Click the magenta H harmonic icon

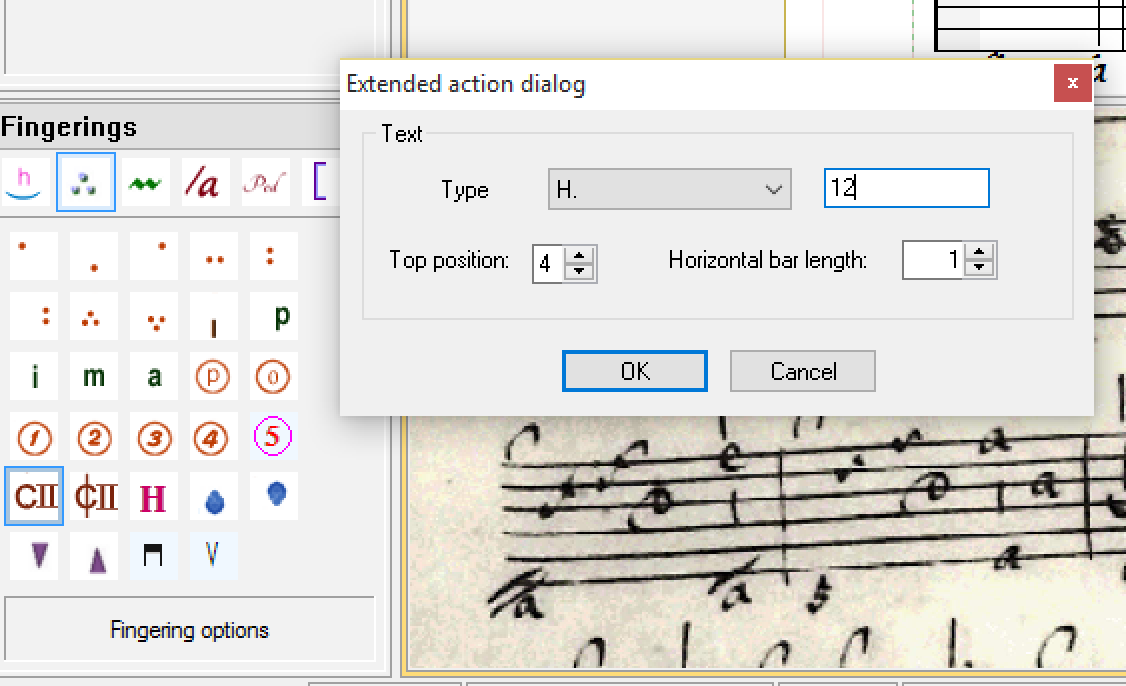(154, 497)
